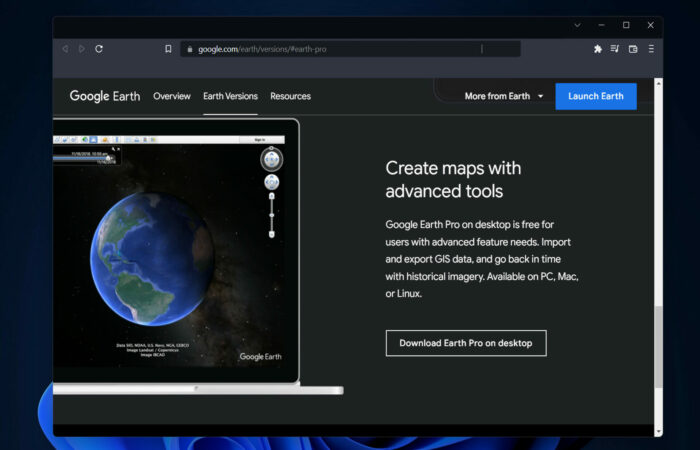The image size is (700, 450).
Task: Maximize the browser window
Action: pyautogui.click(x=626, y=25)
